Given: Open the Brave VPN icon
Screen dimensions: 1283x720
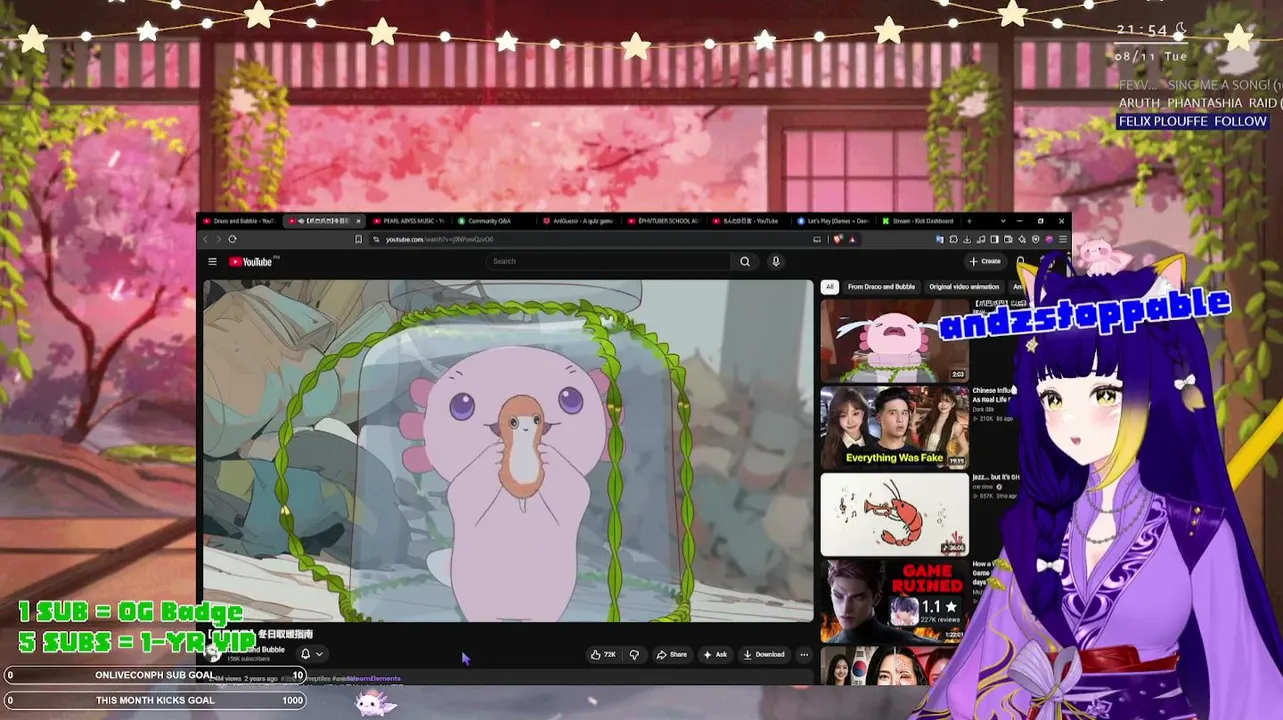Looking at the screenshot, I should pyautogui.click(x=1035, y=239).
